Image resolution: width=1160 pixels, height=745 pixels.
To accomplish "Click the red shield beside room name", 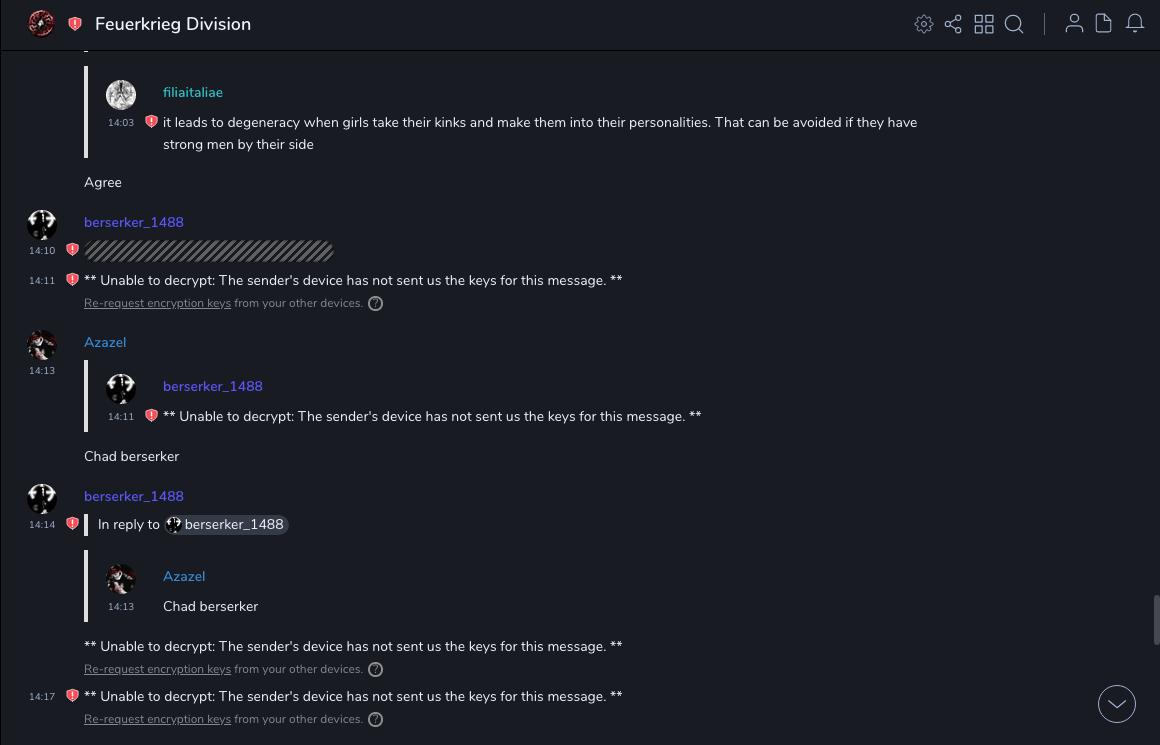I will (x=75, y=24).
